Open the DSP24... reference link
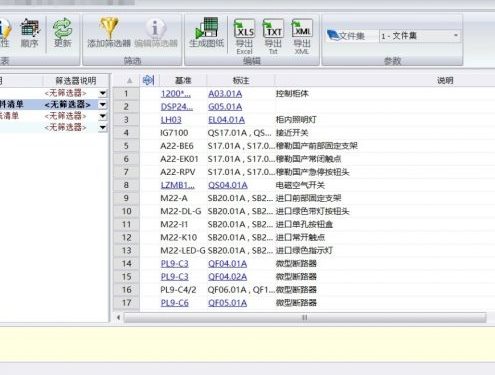The width and height of the screenshot is (495, 375). pyautogui.click(x=177, y=107)
